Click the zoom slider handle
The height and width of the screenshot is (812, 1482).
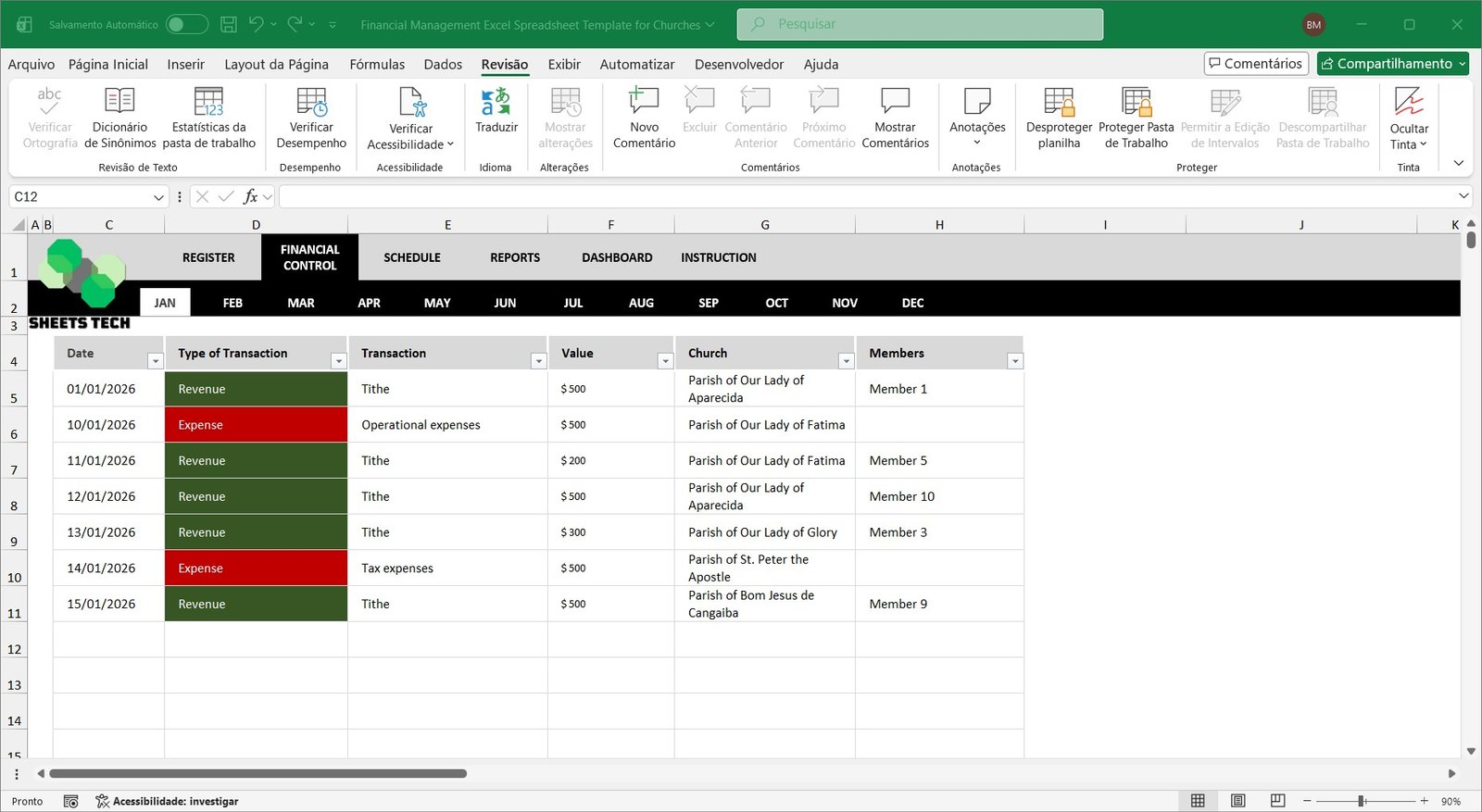1362,801
